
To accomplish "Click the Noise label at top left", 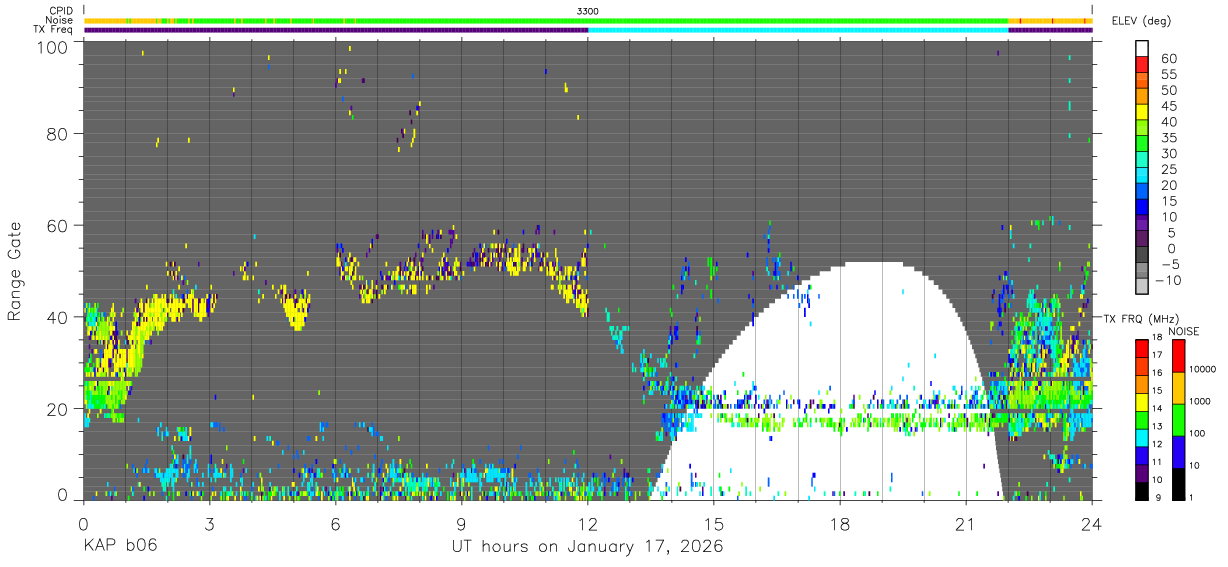I will [x=59, y=20].
